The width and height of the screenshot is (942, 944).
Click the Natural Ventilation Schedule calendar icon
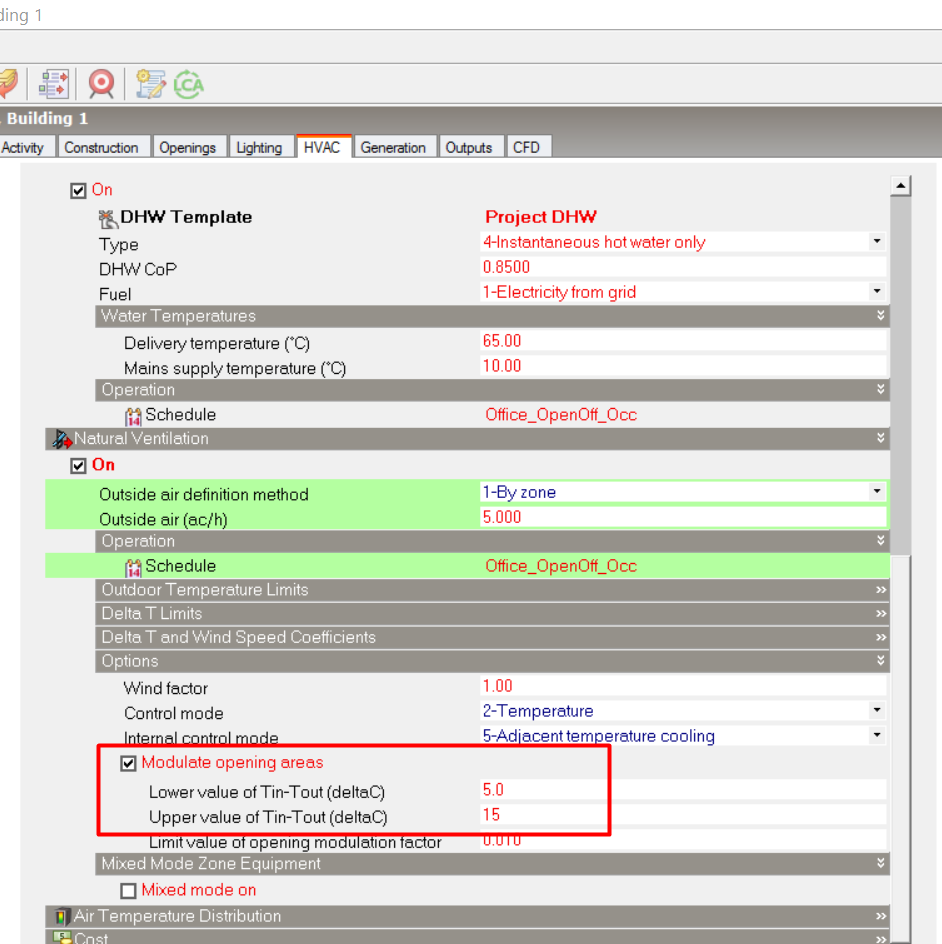coord(133,567)
